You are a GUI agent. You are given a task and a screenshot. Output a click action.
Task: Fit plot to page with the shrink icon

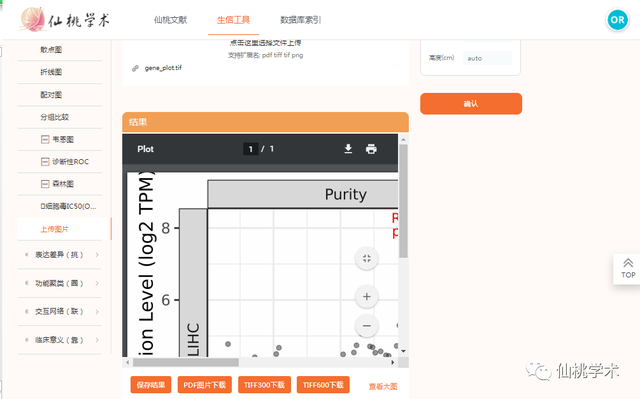click(x=367, y=258)
